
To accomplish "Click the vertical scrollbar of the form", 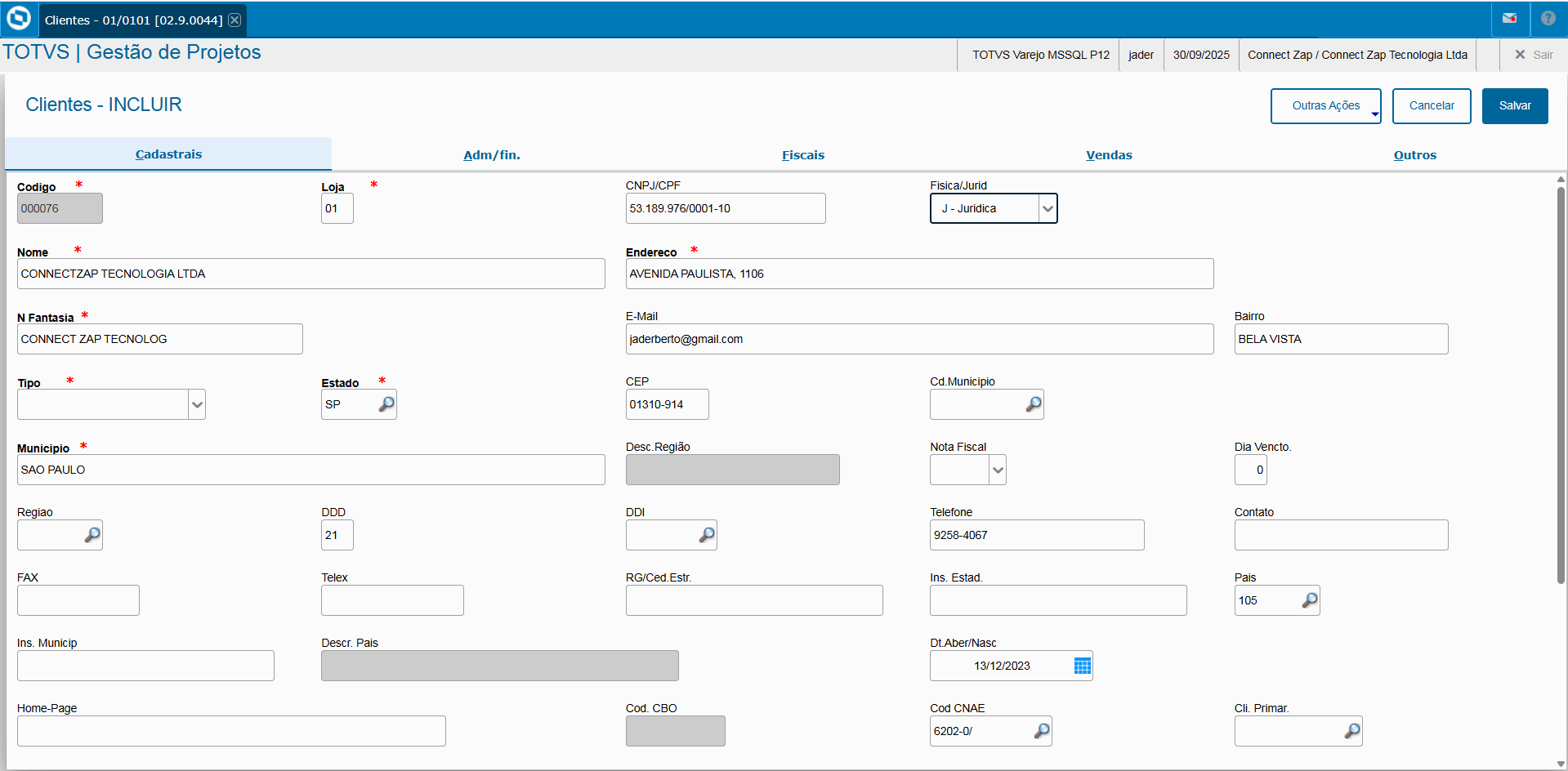I will [x=1560, y=384].
